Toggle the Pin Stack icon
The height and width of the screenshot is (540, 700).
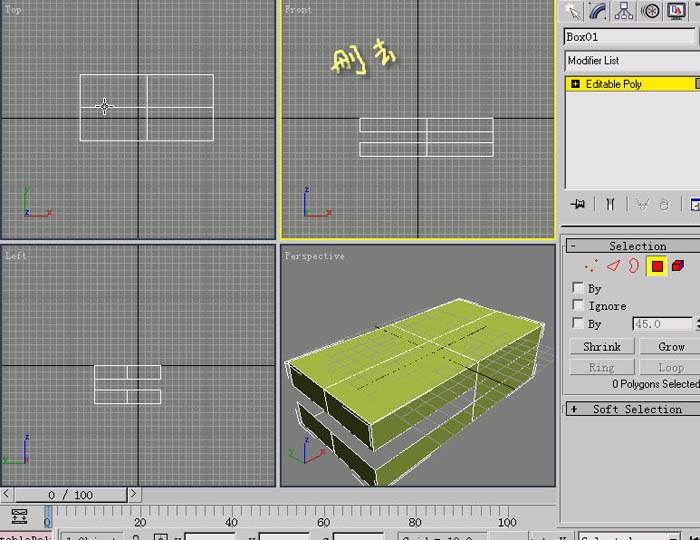point(578,204)
